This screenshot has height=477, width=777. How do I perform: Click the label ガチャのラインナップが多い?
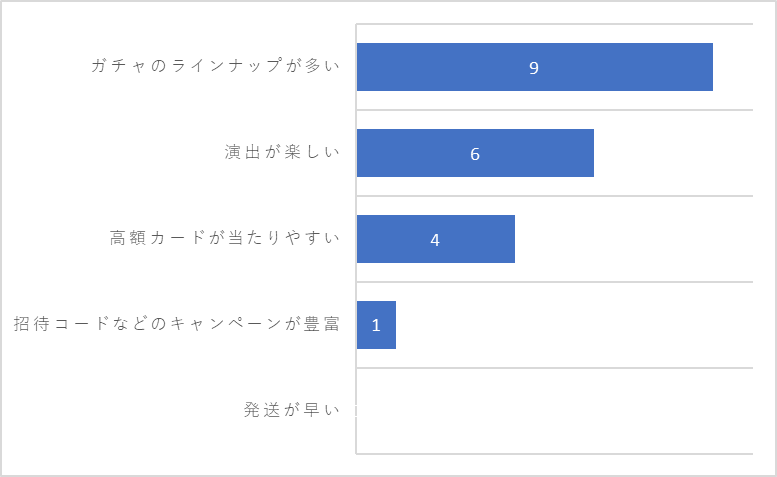(216, 66)
